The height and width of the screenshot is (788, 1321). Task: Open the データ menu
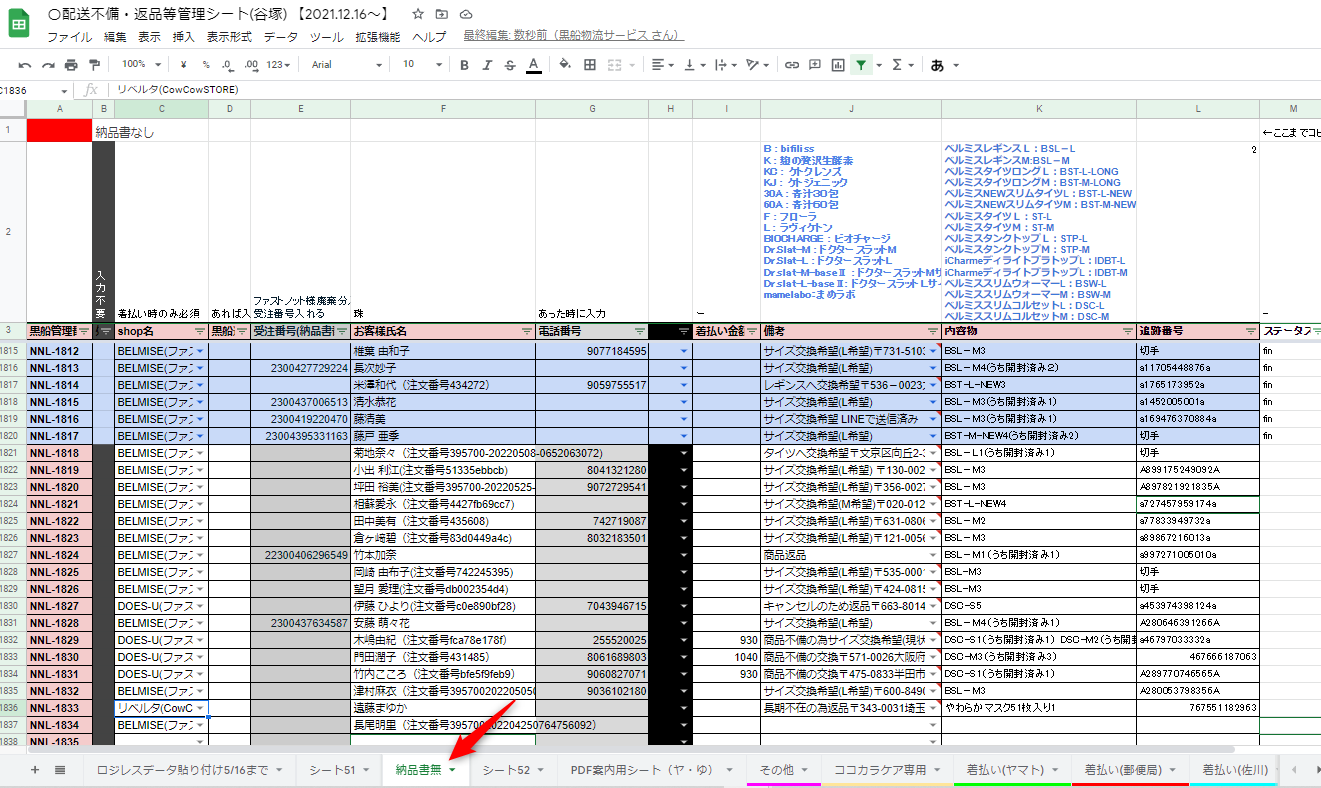[x=281, y=36]
